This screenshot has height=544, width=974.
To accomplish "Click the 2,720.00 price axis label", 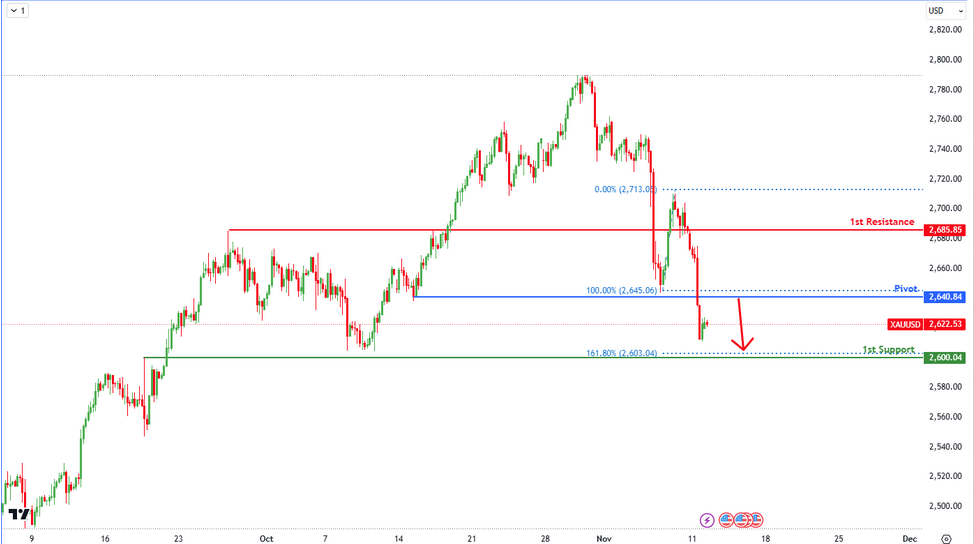I will pyautogui.click(x=945, y=178).
